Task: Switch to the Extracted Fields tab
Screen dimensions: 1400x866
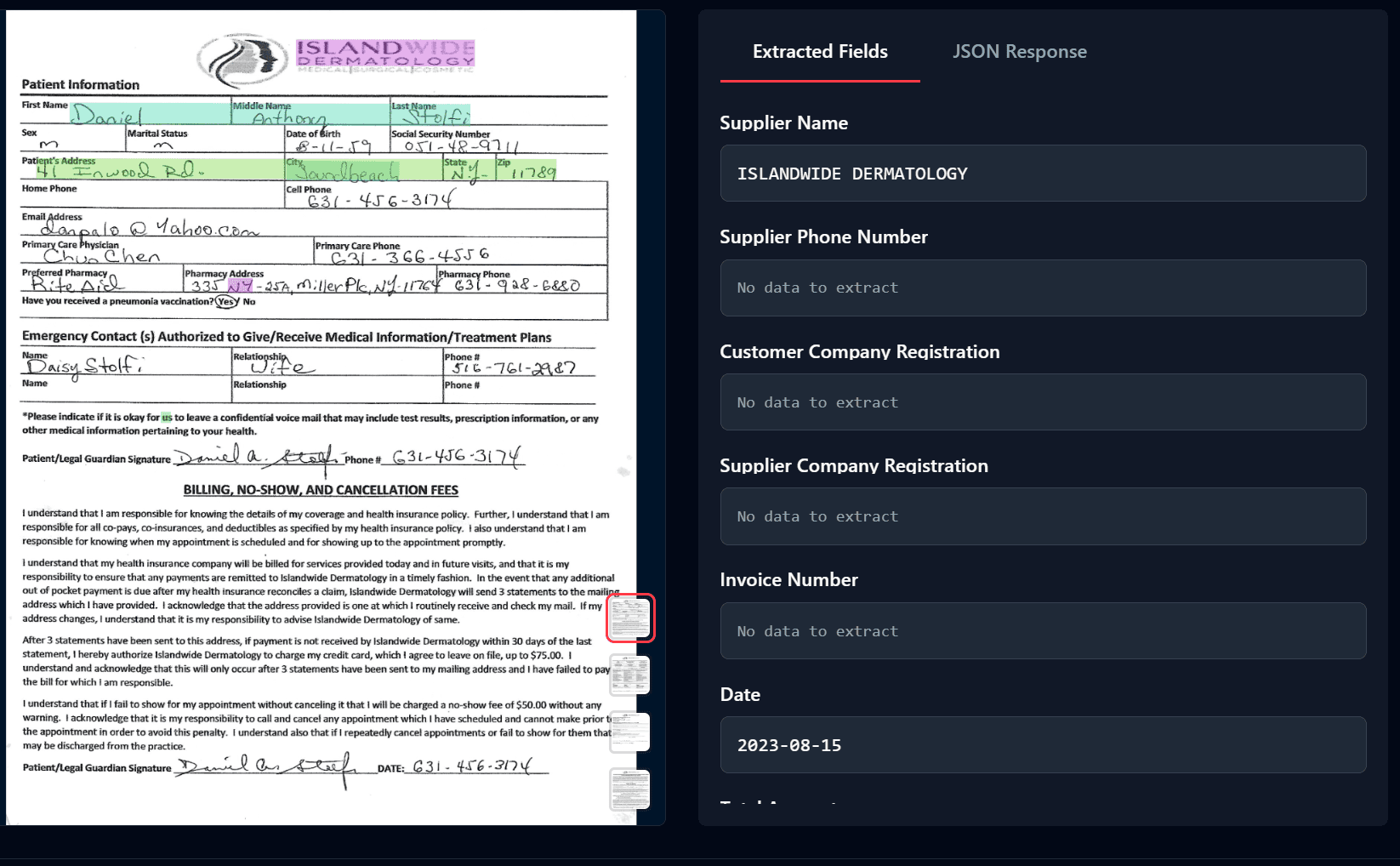Action: point(819,51)
